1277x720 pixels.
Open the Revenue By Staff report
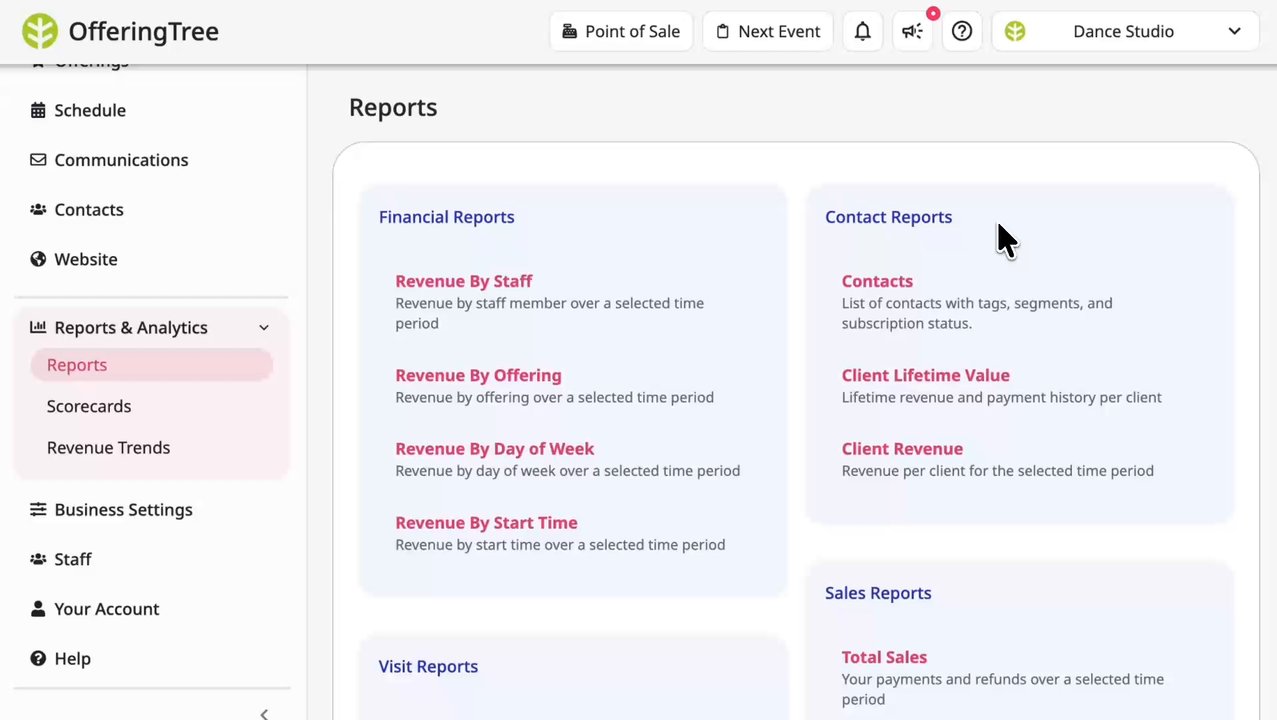click(463, 281)
